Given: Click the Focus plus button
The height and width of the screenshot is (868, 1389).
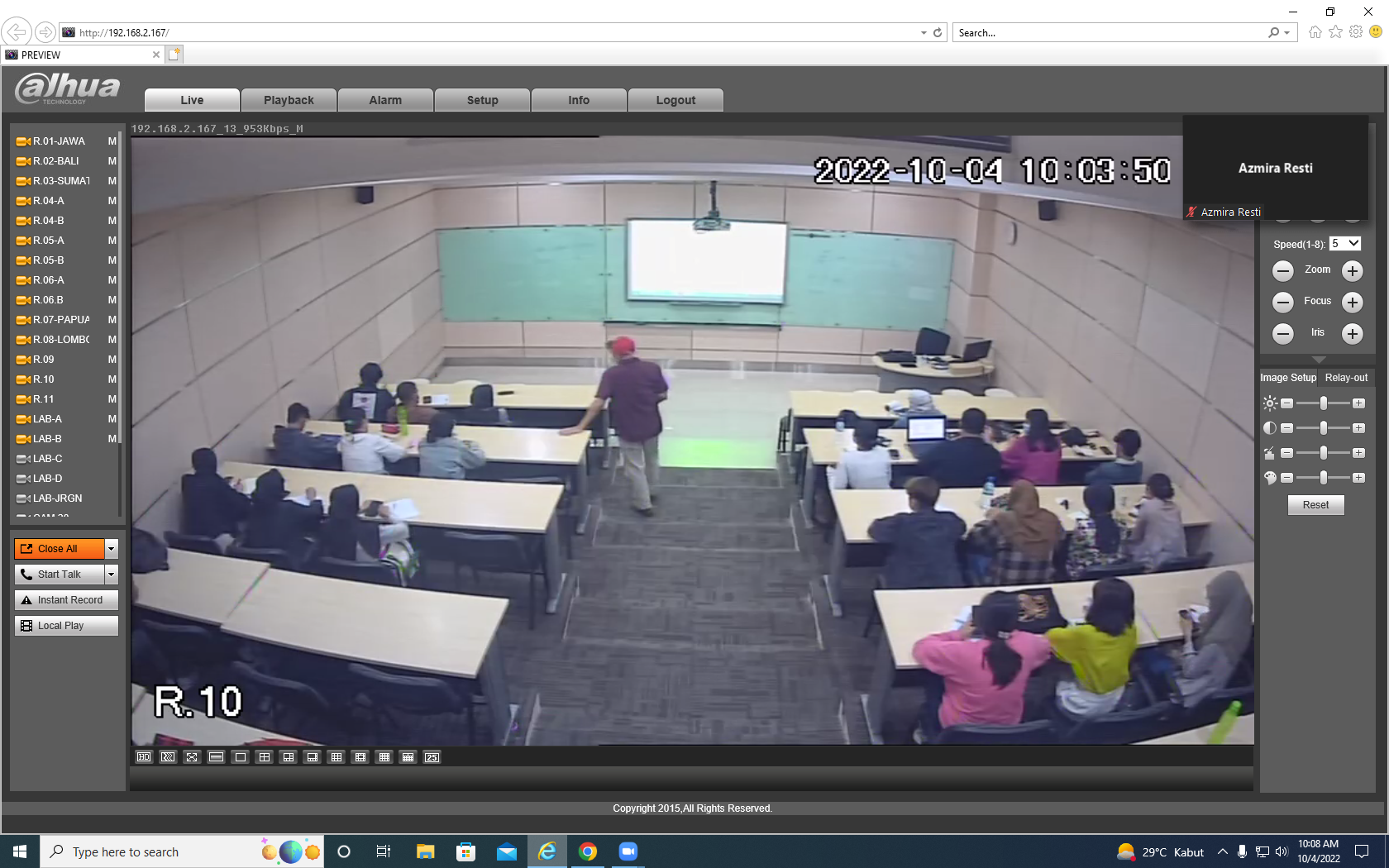Looking at the screenshot, I should coord(1352,302).
